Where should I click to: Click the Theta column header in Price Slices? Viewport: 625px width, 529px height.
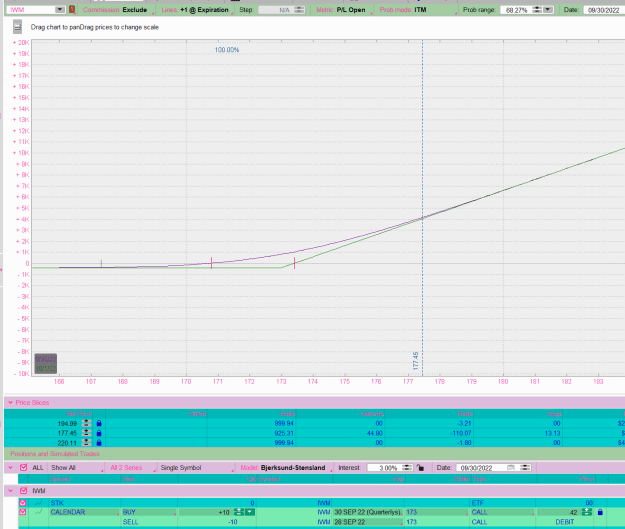464,414
